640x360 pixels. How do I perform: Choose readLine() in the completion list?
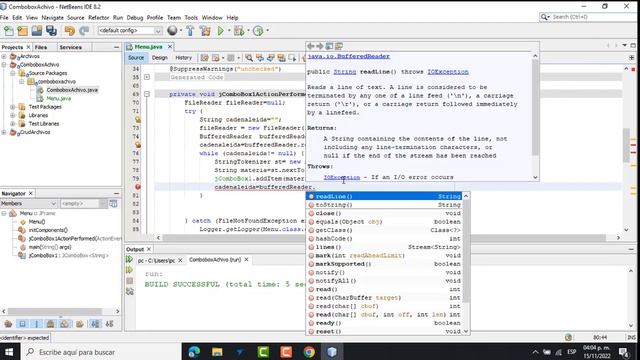(x=384, y=196)
